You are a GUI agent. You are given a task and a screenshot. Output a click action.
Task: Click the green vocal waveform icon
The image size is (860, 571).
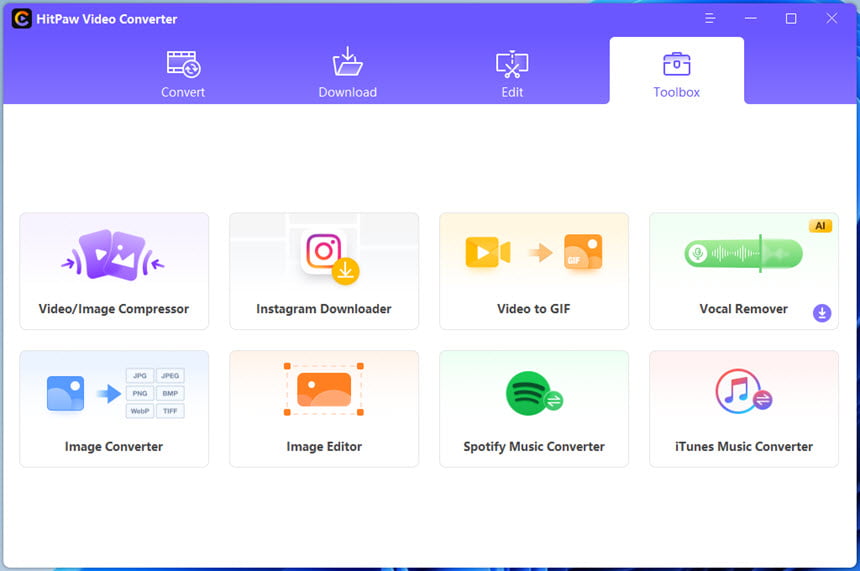pyautogui.click(x=743, y=253)
